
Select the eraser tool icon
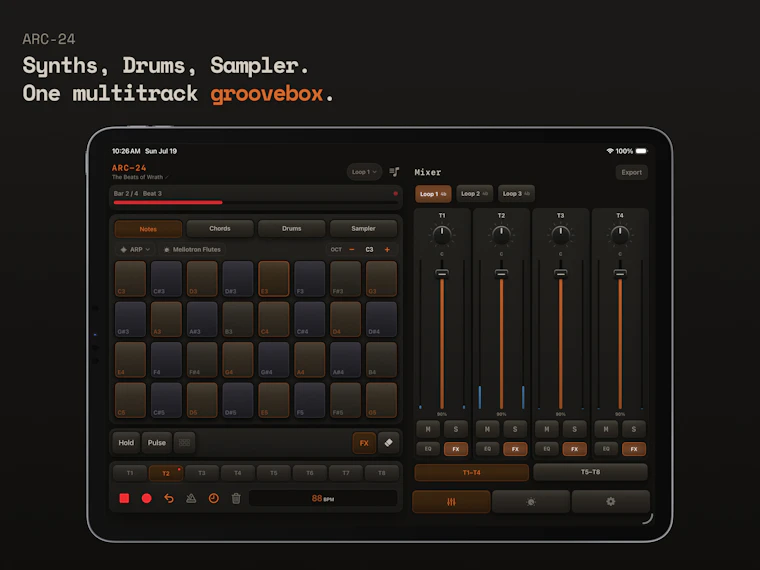pos(388,443)
